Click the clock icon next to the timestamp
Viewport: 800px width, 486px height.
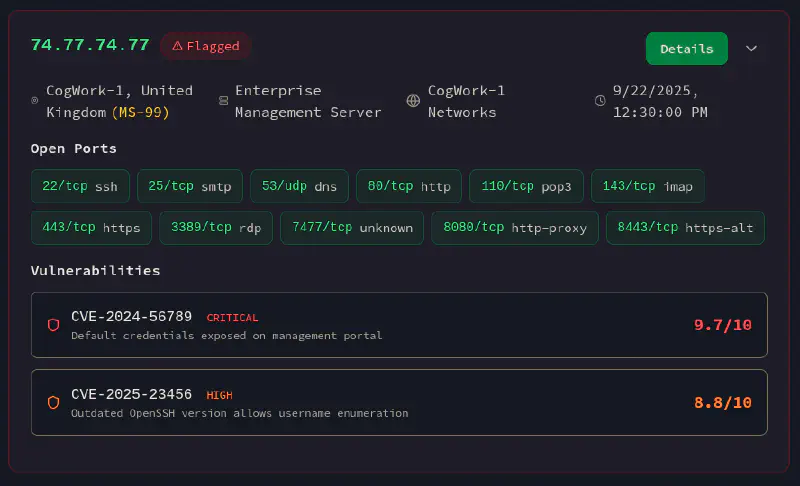pos(600,101)
